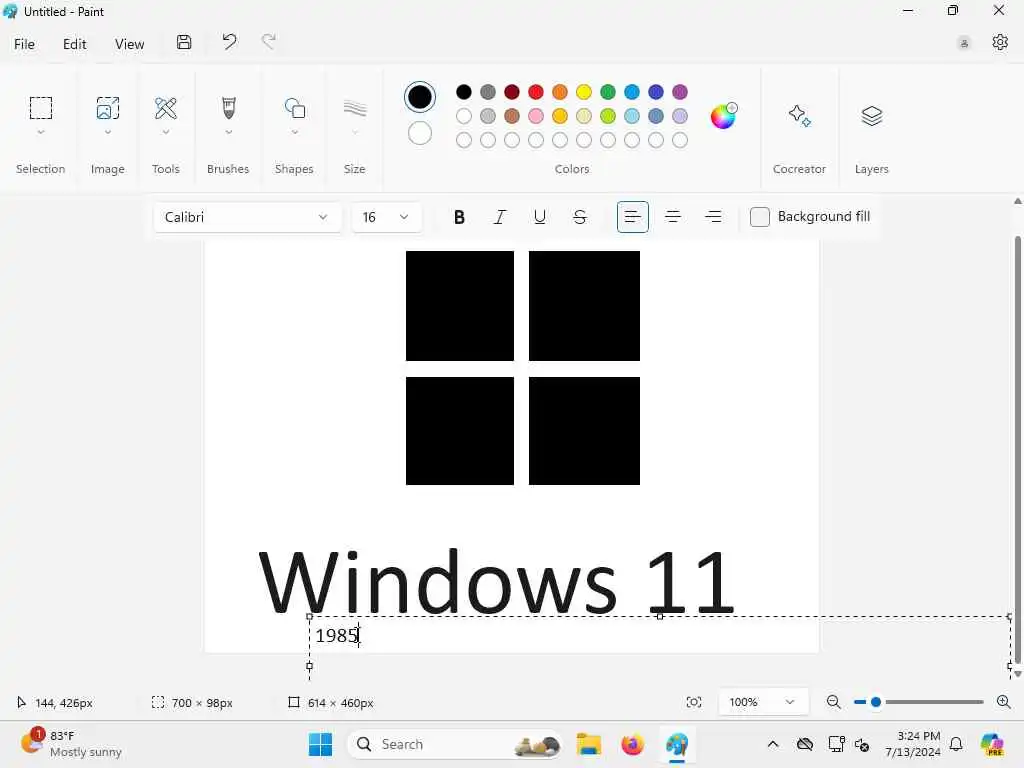Select the Color 2 white circle
Image resolution: width=1024 pixels, height=768 pixels.
[420, 133]
